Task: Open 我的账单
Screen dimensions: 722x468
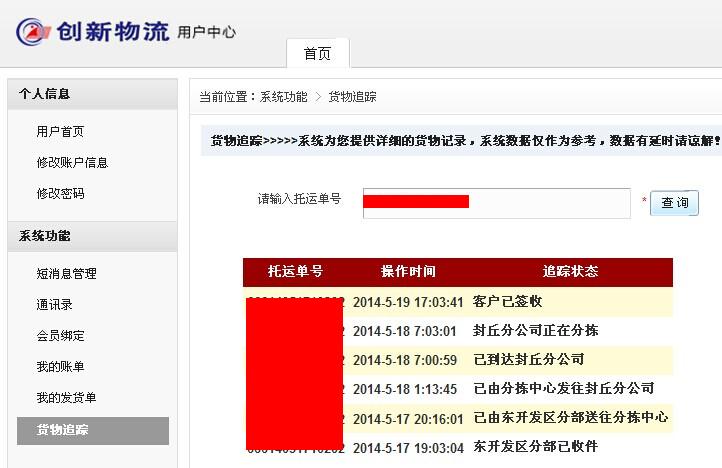Action: [60, 367]
